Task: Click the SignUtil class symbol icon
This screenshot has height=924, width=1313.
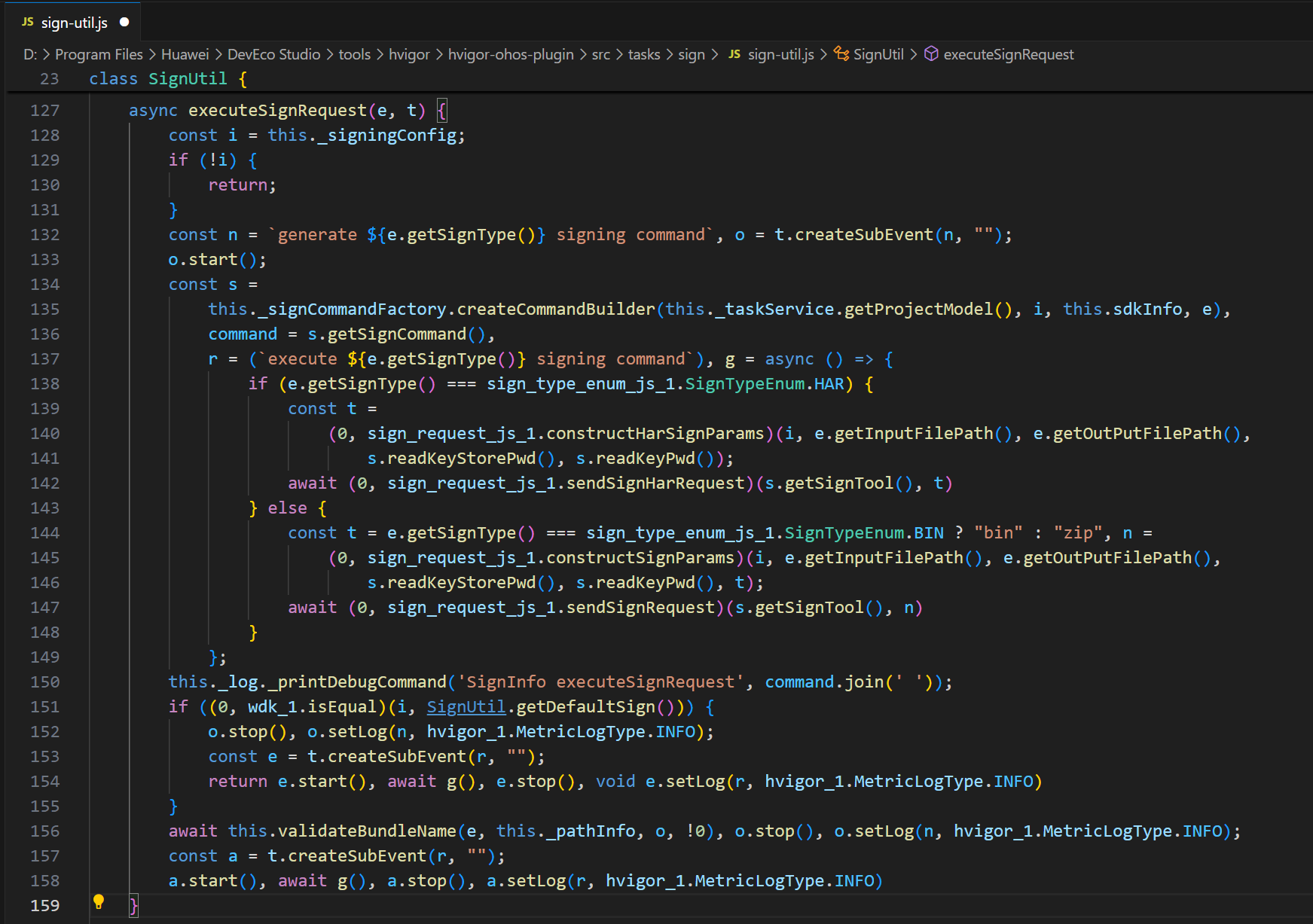Action: tap(841, 54)
